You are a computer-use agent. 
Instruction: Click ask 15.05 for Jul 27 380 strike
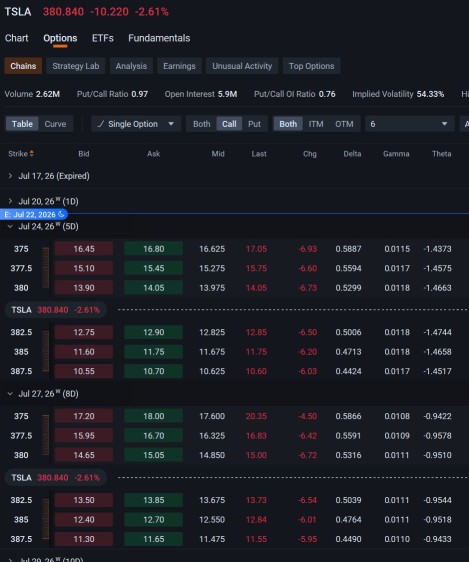coord(154,455)
